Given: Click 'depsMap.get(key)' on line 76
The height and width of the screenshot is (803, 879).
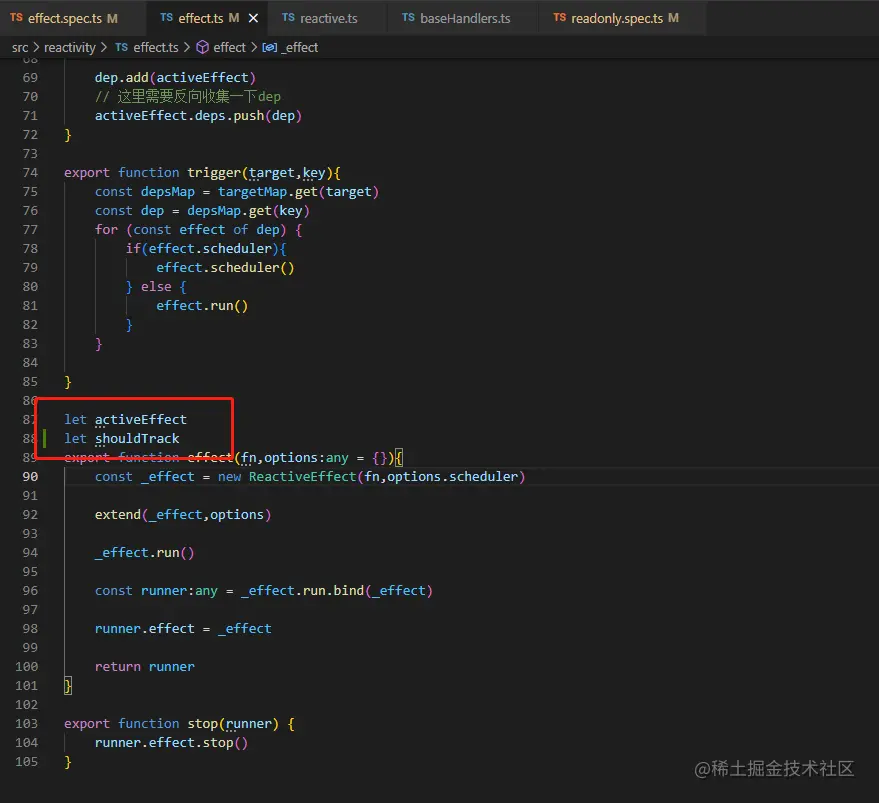Looking at the screenshot, I should 248,211.
